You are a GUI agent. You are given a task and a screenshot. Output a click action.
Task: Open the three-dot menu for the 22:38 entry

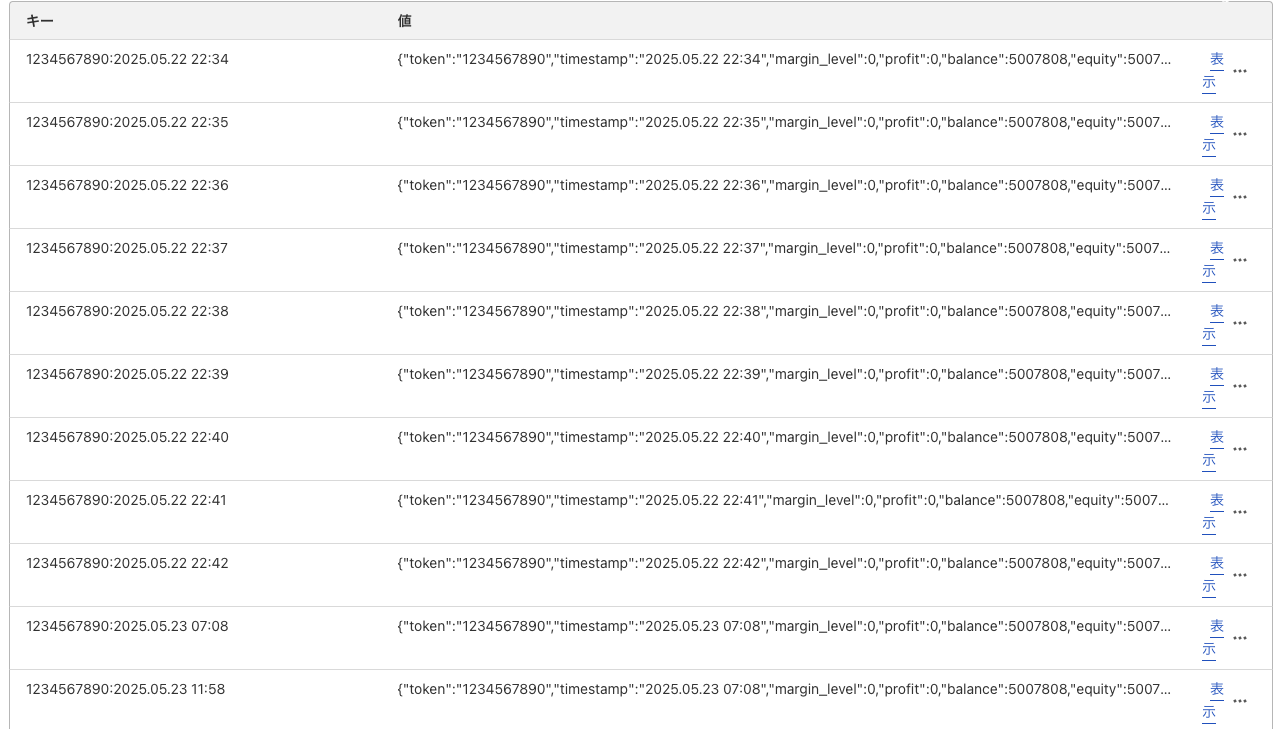tap(1240, 323)
